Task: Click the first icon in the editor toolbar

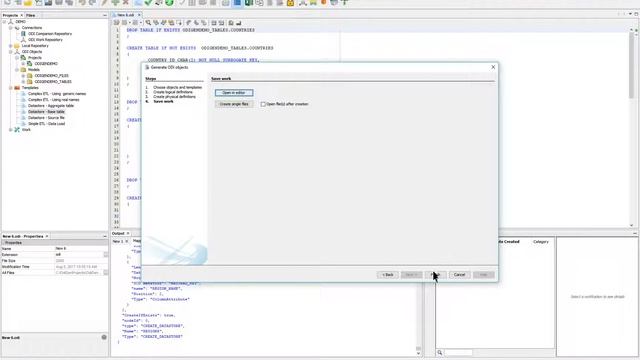Action: coord(117,23)
